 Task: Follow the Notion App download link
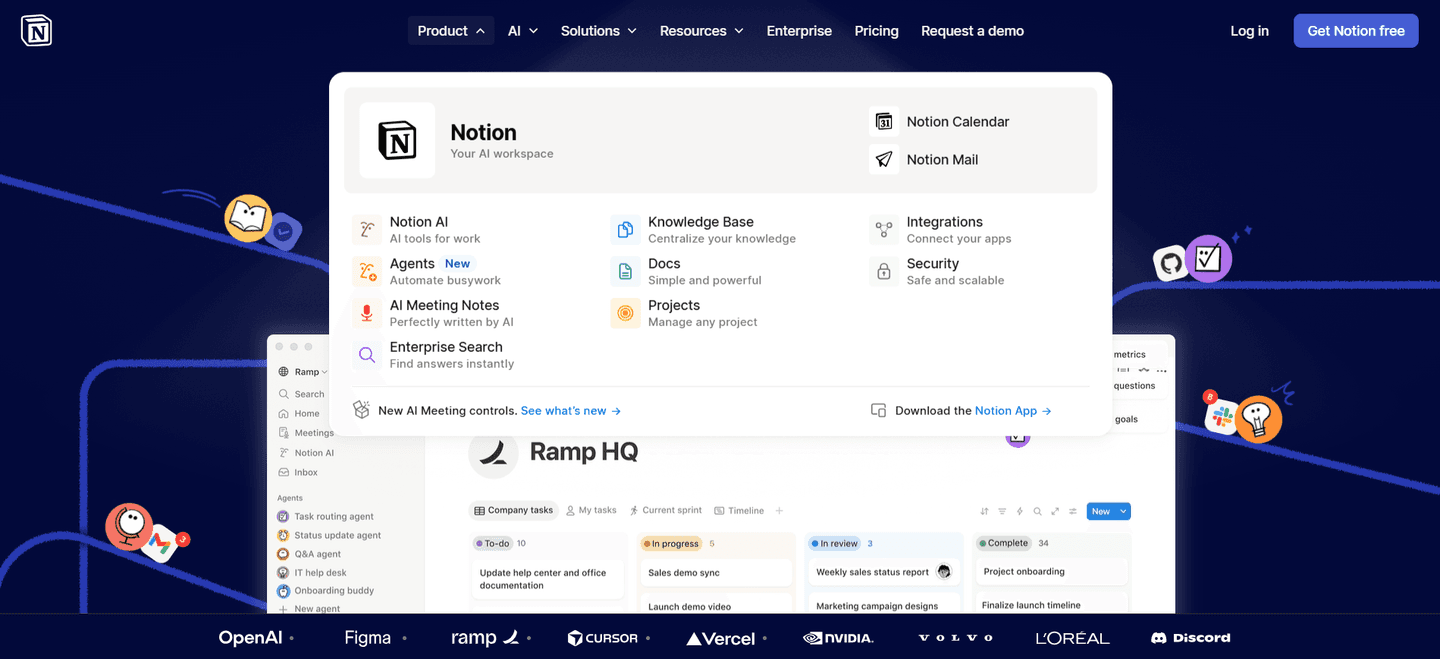pyautogui.click(x=1013, y=411)
